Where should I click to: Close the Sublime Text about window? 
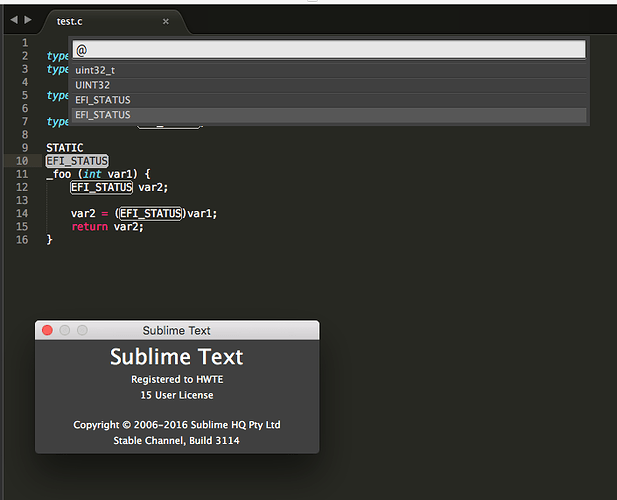[47, 330]
